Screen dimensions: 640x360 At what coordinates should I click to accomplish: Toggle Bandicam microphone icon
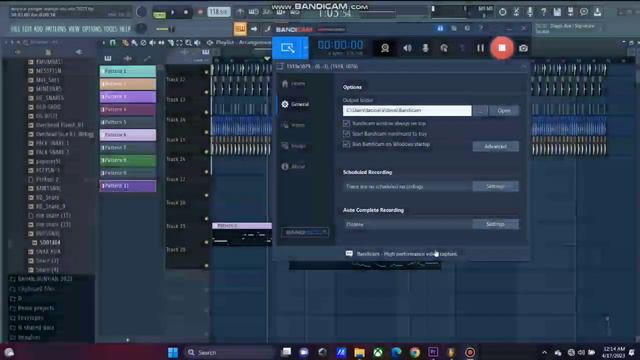click(425, 48)
